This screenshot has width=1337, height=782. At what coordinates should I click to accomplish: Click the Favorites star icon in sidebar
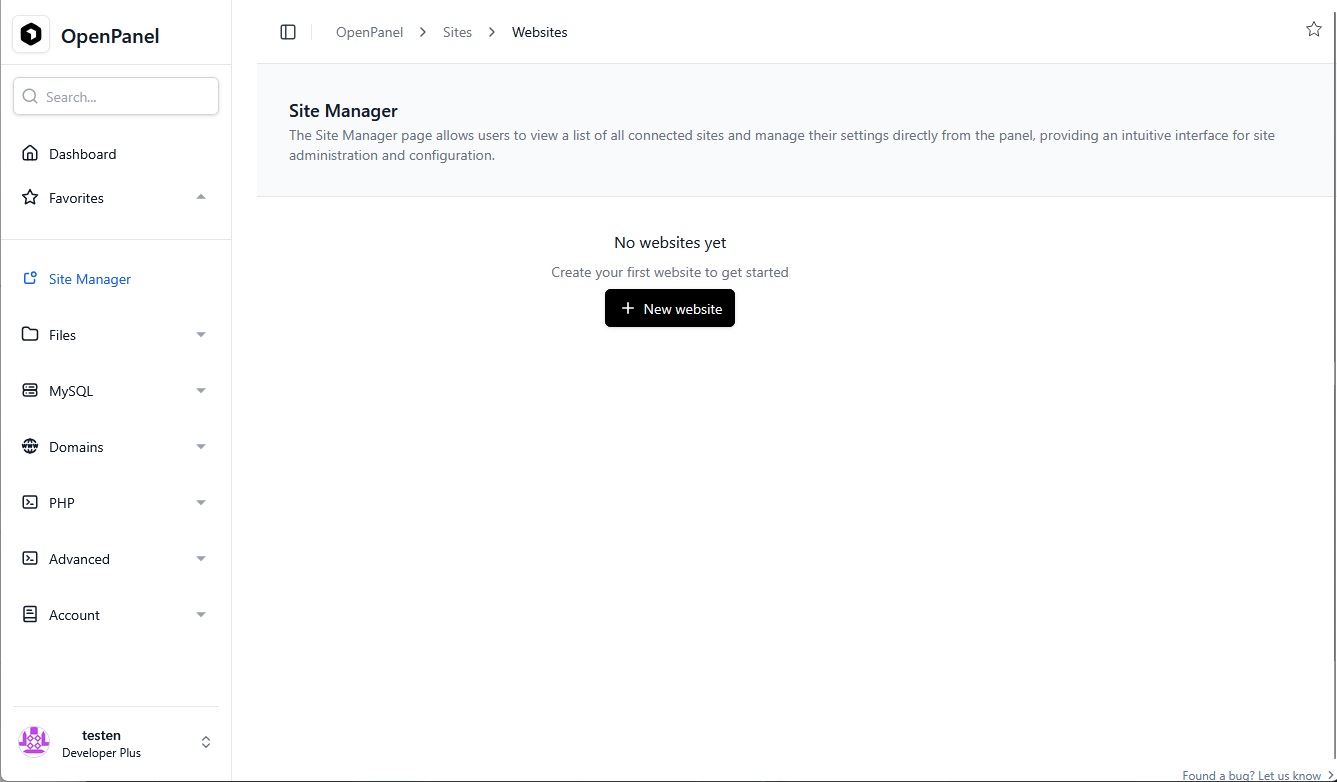tap(30, 198)
